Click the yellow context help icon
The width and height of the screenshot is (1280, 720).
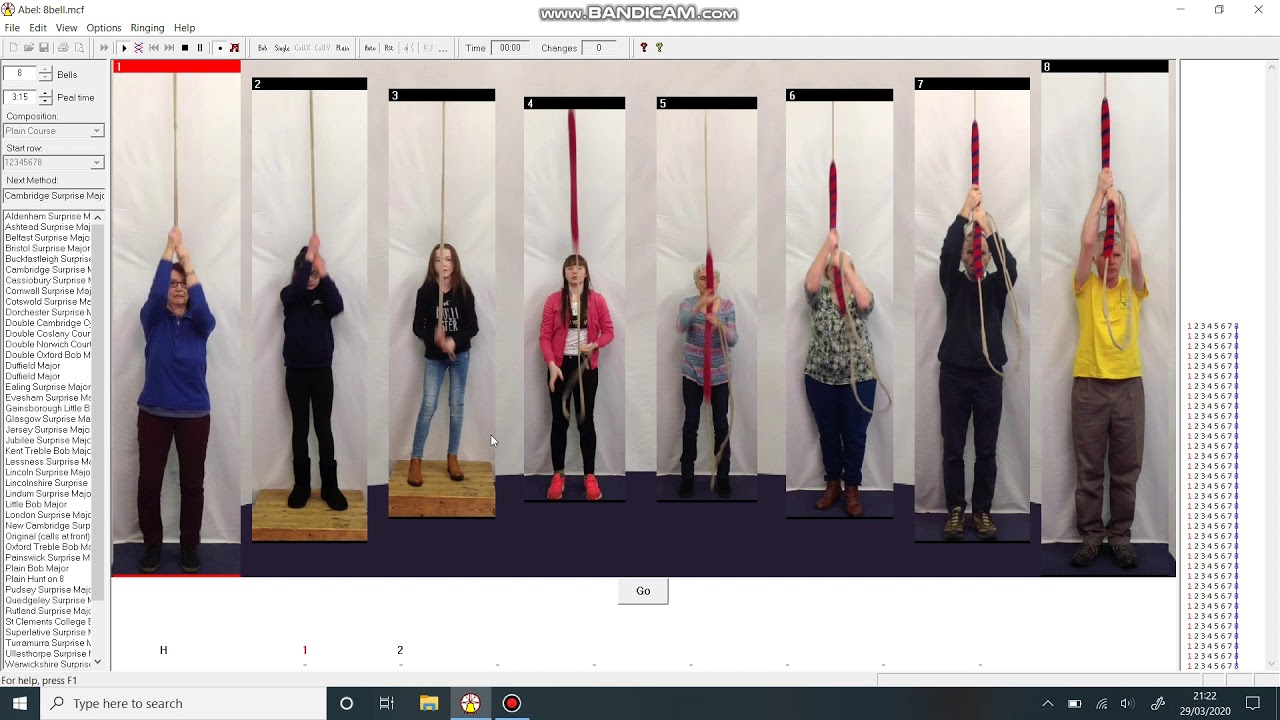coord(659,48)
